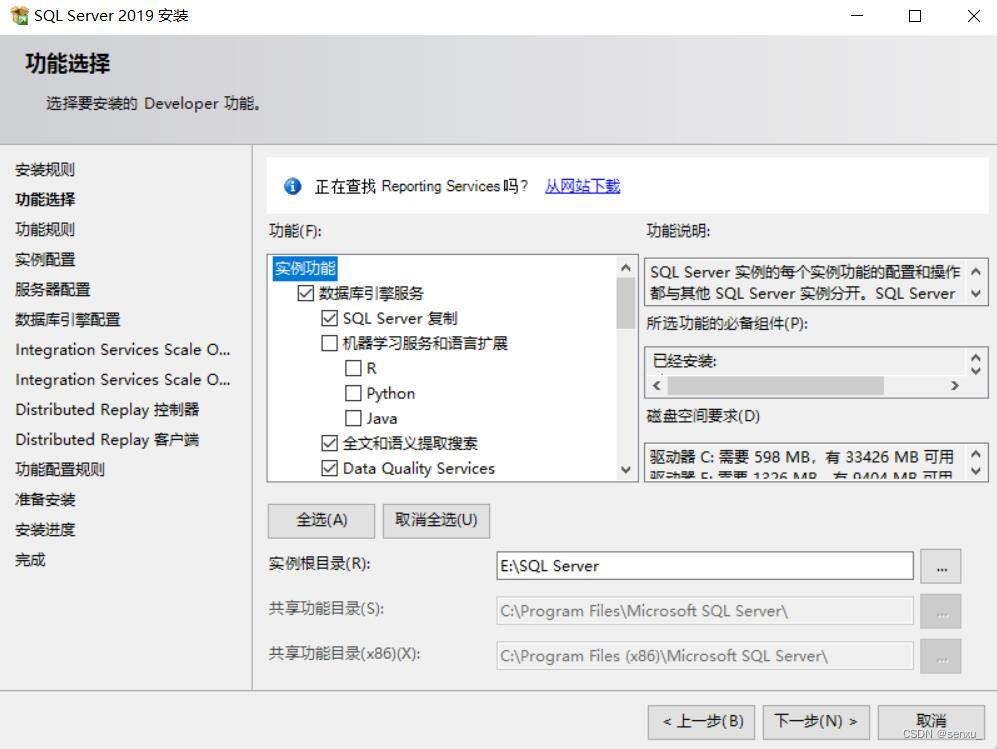Viewport: 997px width, 749px height.
Task: Click the 取消 button
Action: click(x=932, y=722)
